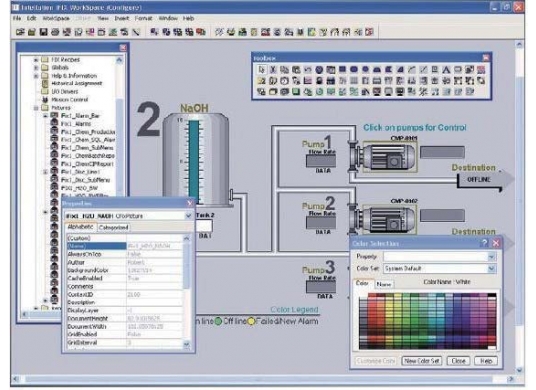Click the clock time icon in Toolbox
The height and width of the screenshot is (390, 536).
[x=284, y=81]
